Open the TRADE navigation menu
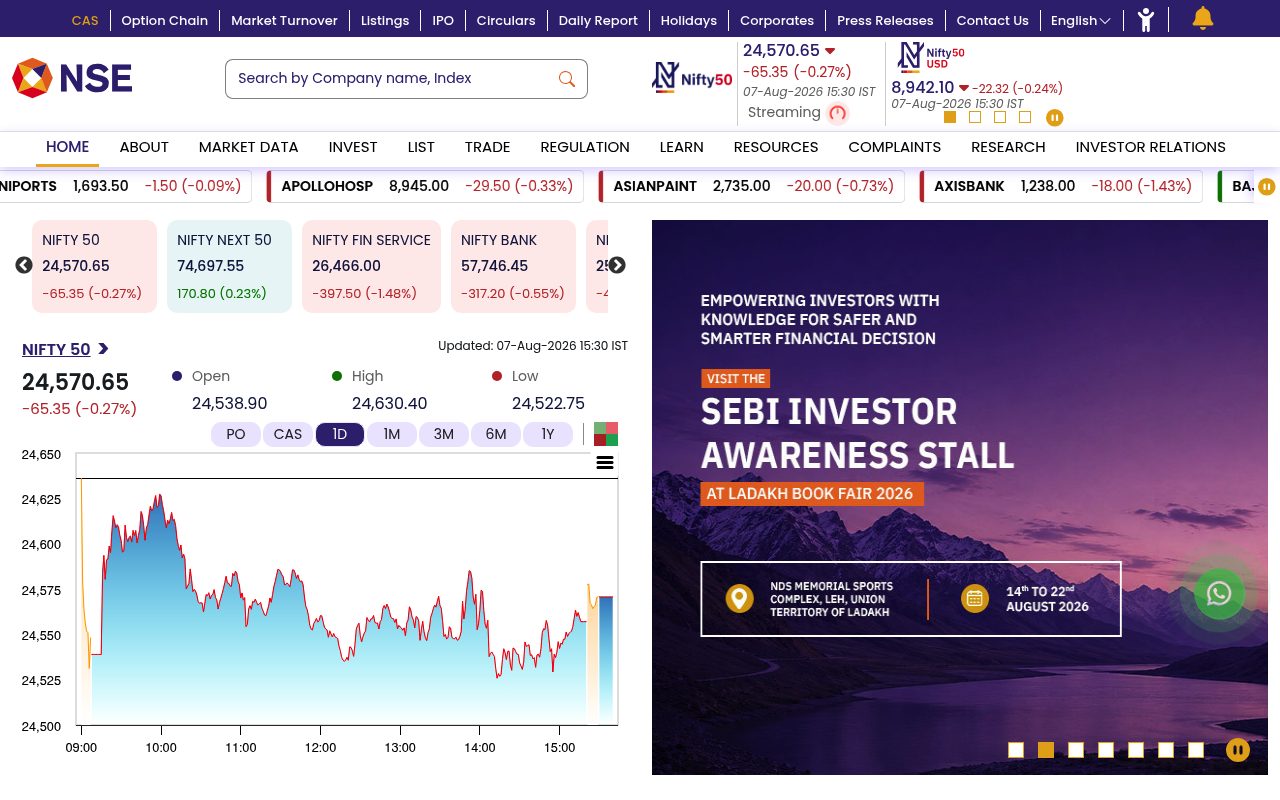This screenshot has height=800, width=1280. point(488,147)
